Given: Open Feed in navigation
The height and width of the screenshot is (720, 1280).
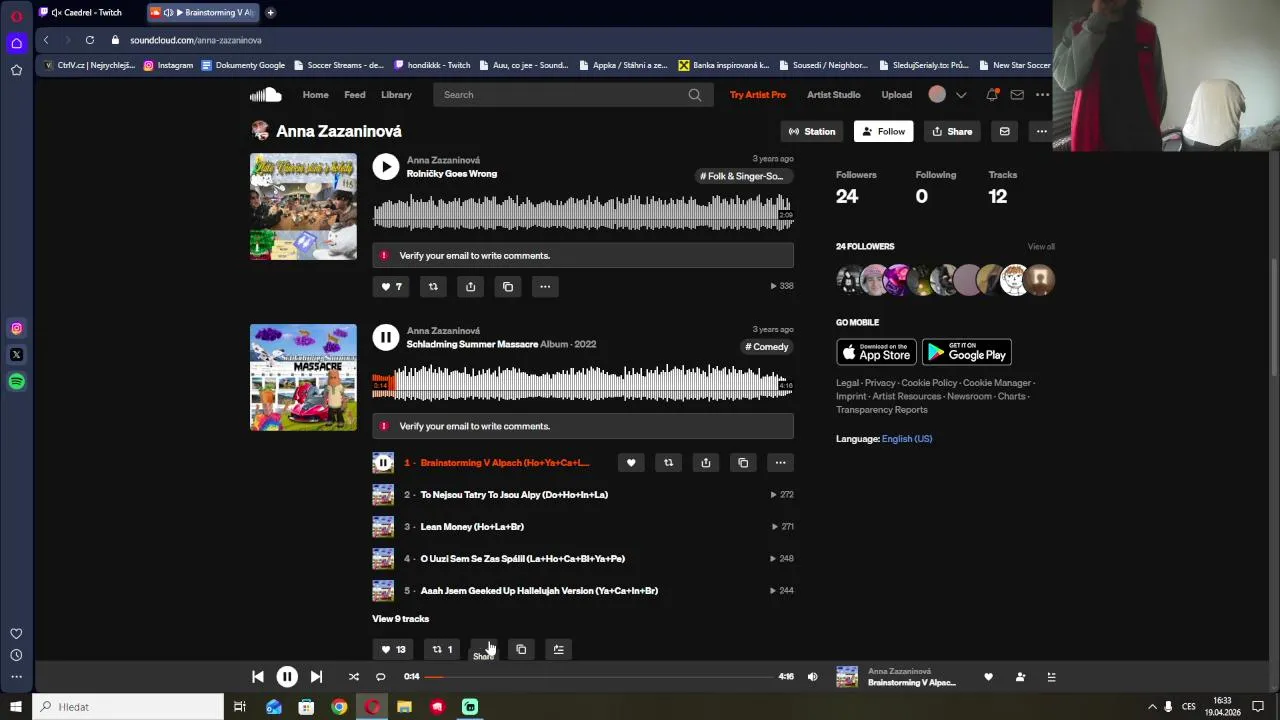Looking at the screenshot, I should point(355,95).
